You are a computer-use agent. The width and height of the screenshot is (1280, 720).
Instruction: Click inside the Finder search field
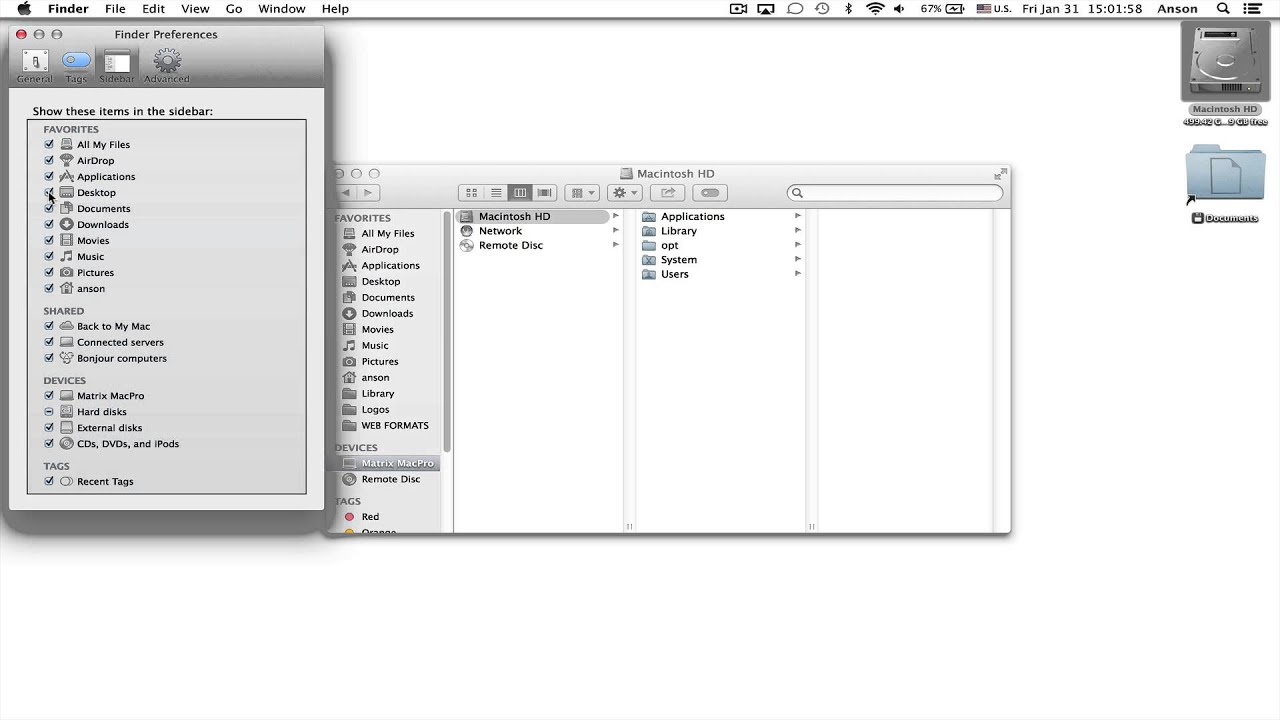893,192
